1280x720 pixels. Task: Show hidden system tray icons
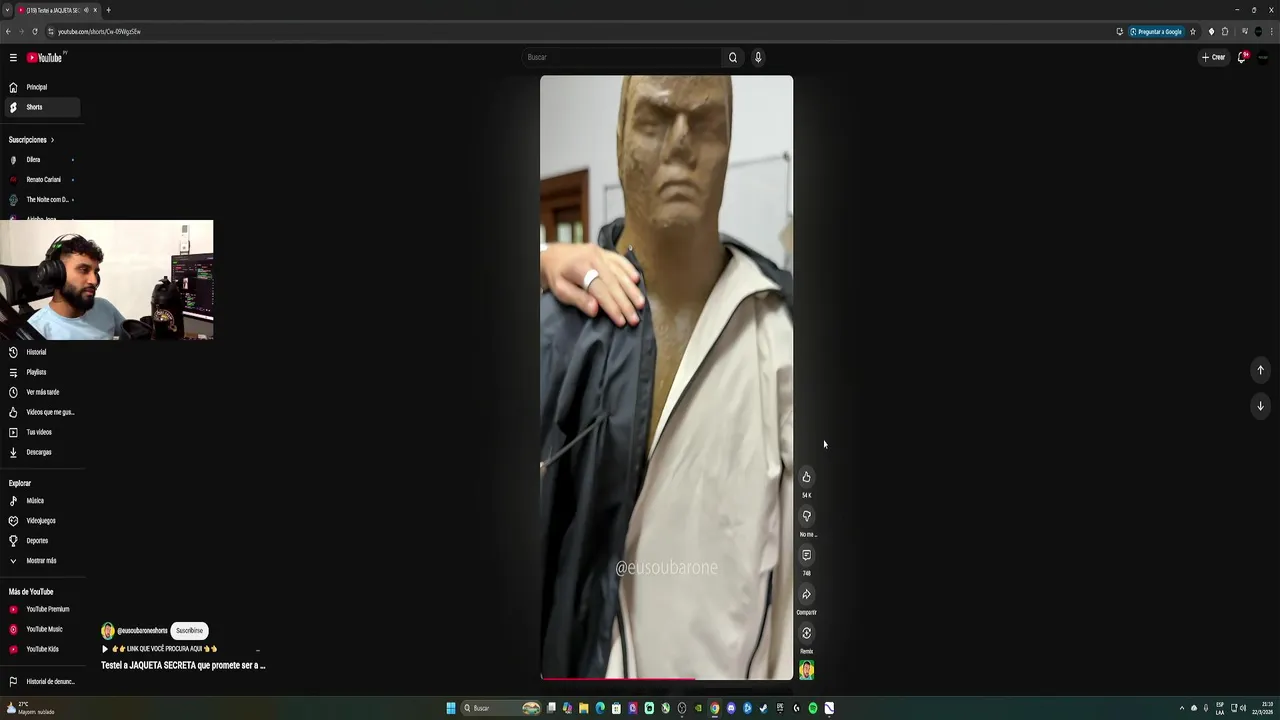click(x=1181, y=708)
